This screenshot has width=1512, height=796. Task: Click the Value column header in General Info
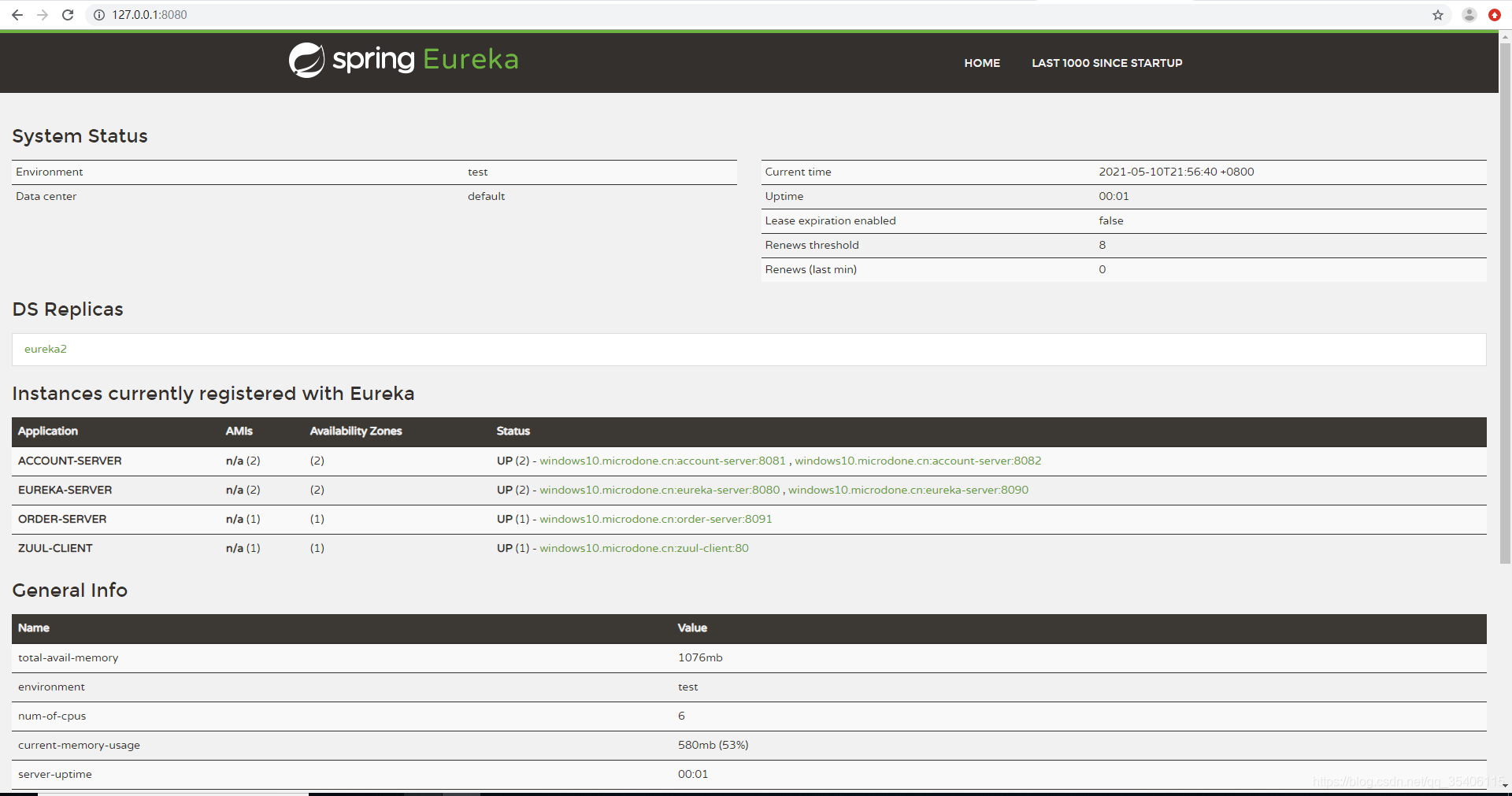(692, 628)
